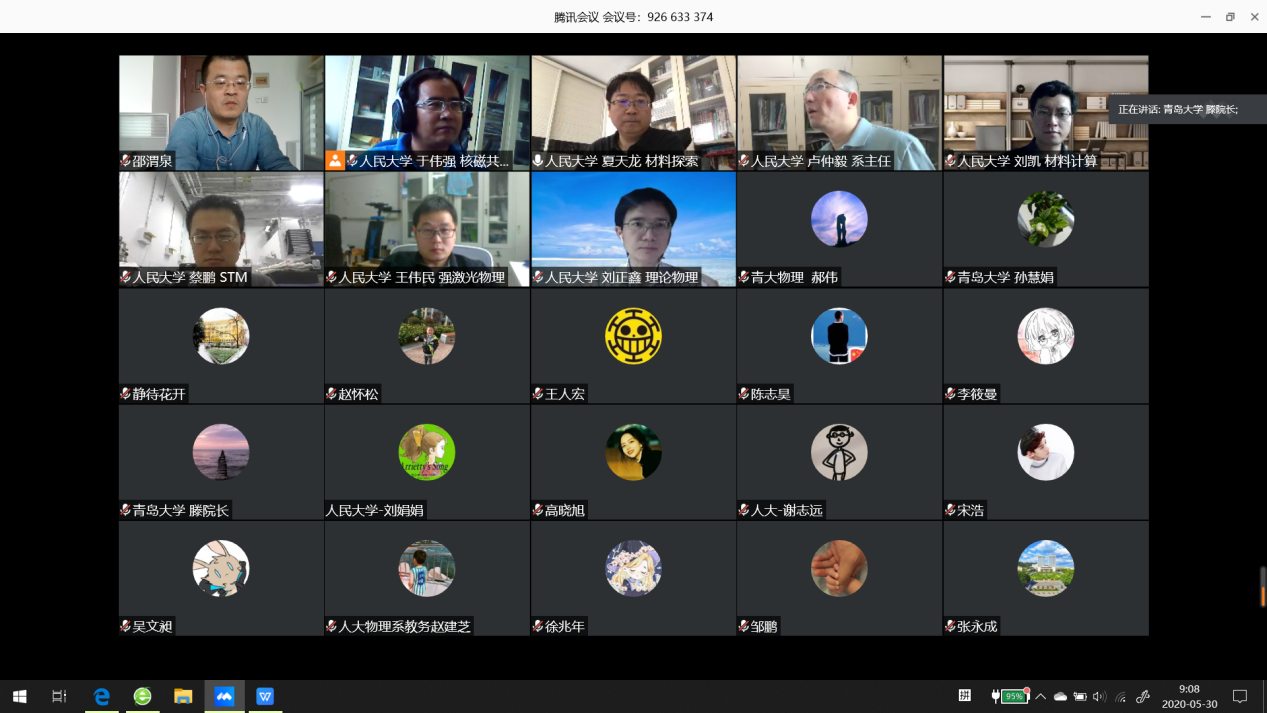This screenshot has width=1267, height=713.
Task: Click the orange host icon on 于伟强's tile
Action: (x=335, y=160)
